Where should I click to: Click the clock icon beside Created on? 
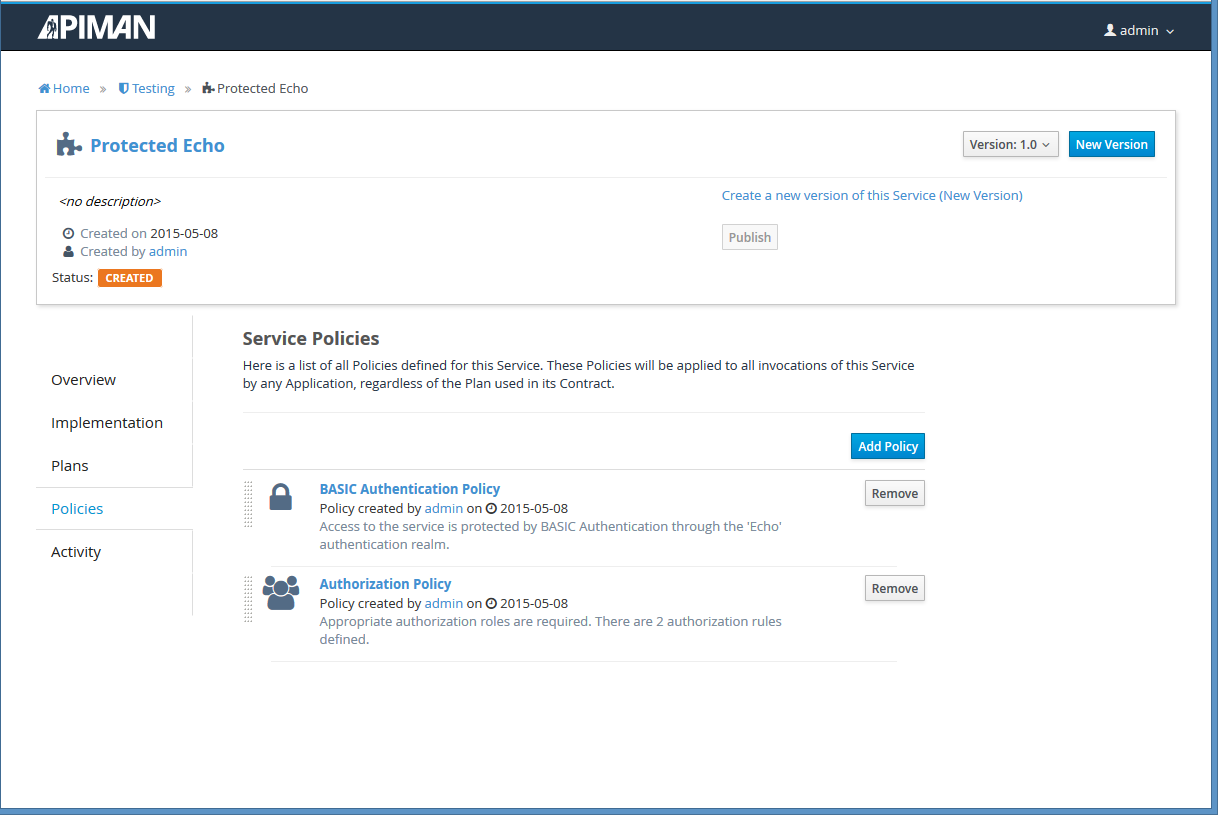point(68,233)
